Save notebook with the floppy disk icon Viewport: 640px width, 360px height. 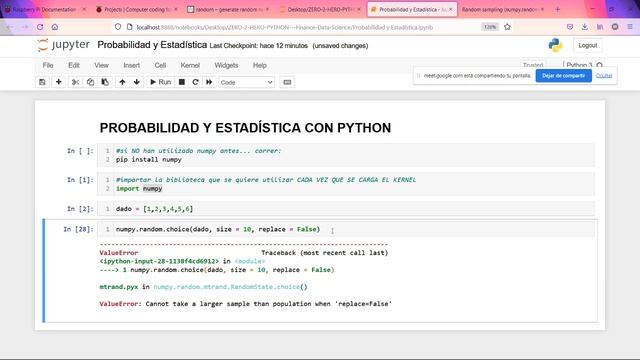(42, 82)
